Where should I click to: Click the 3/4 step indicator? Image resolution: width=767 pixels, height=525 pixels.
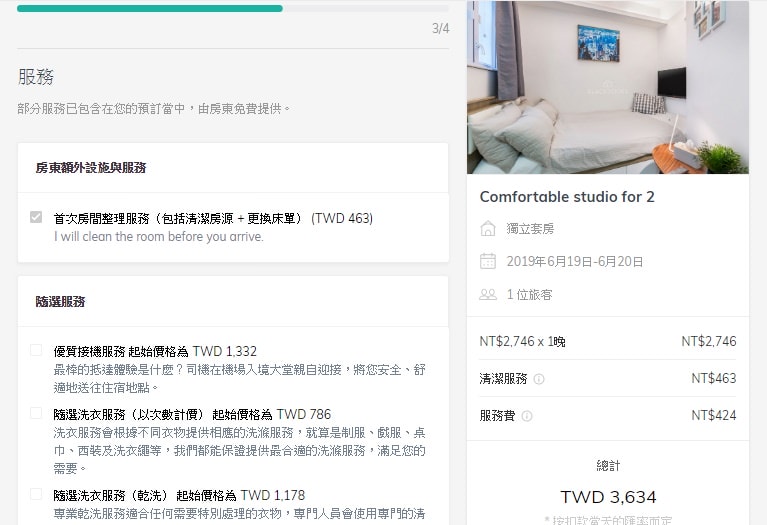440,28
